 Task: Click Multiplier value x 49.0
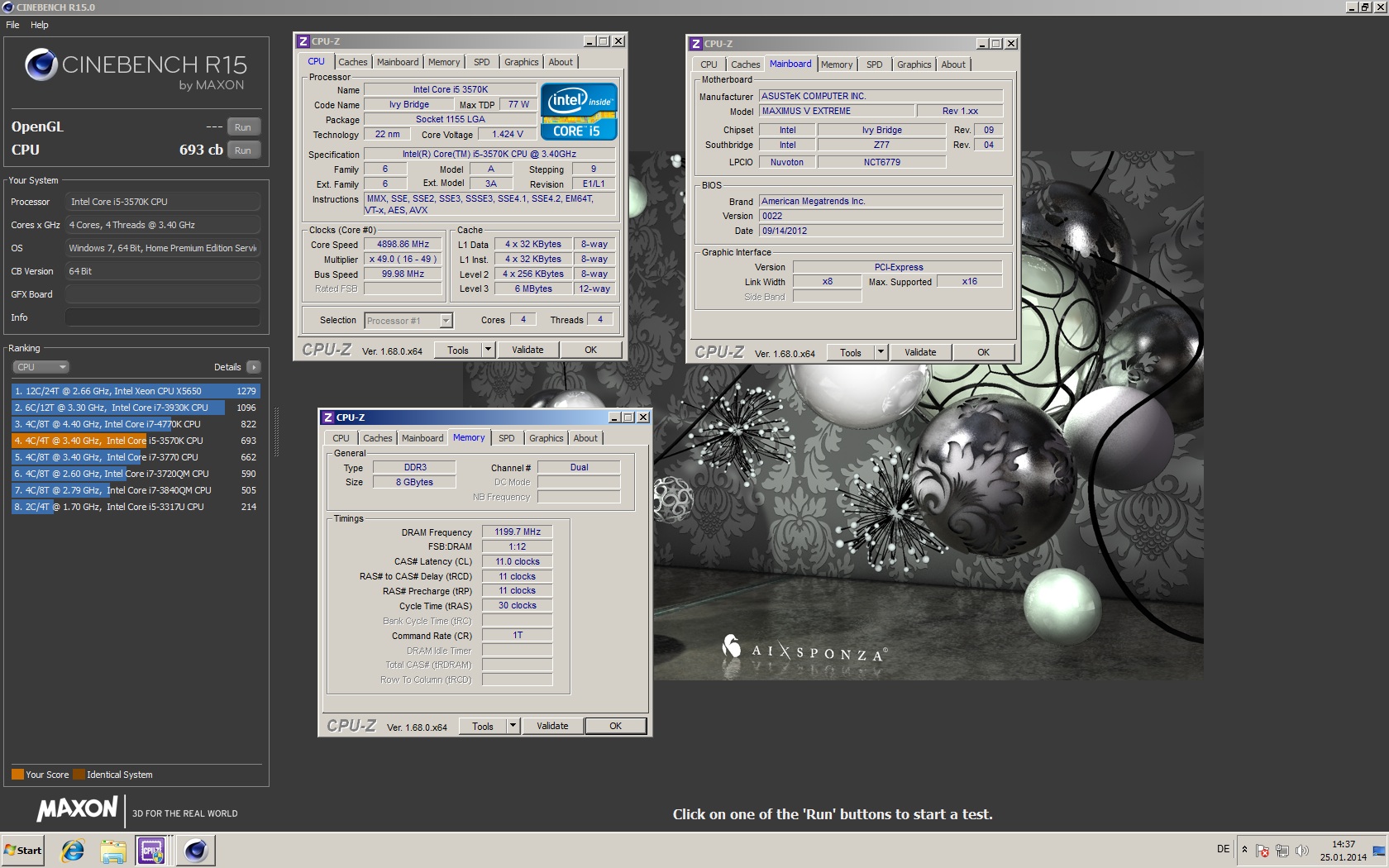403,260
